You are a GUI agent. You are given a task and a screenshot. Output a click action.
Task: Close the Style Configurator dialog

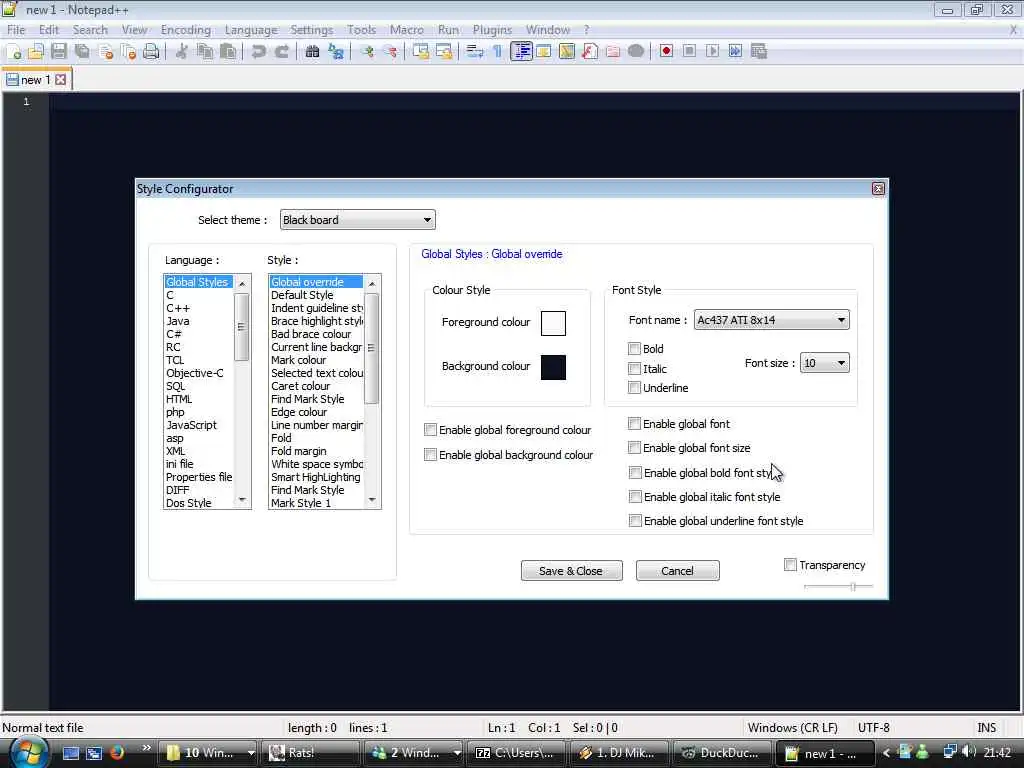(878, 189)
